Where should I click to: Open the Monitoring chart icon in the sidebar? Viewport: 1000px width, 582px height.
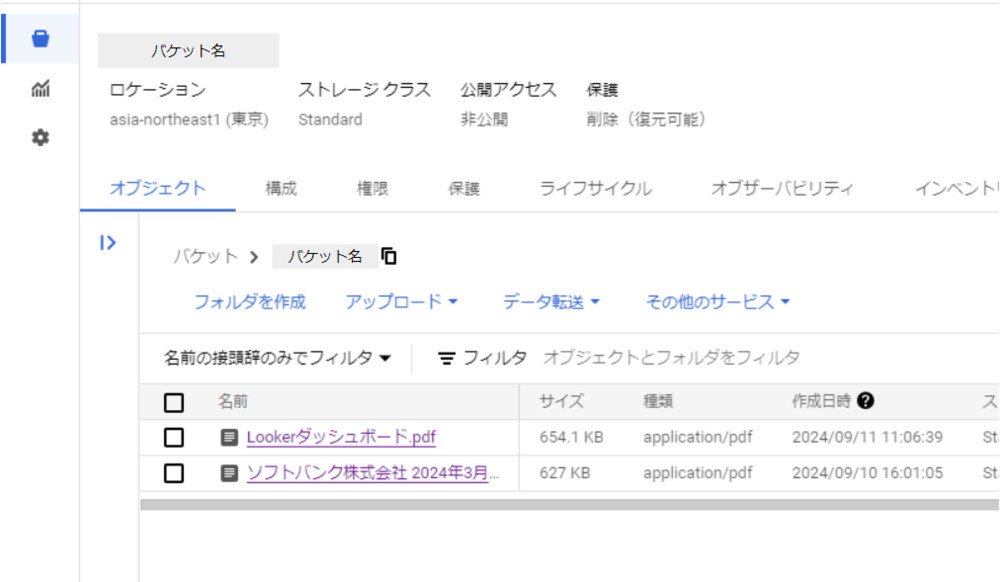tap(39, 89)
